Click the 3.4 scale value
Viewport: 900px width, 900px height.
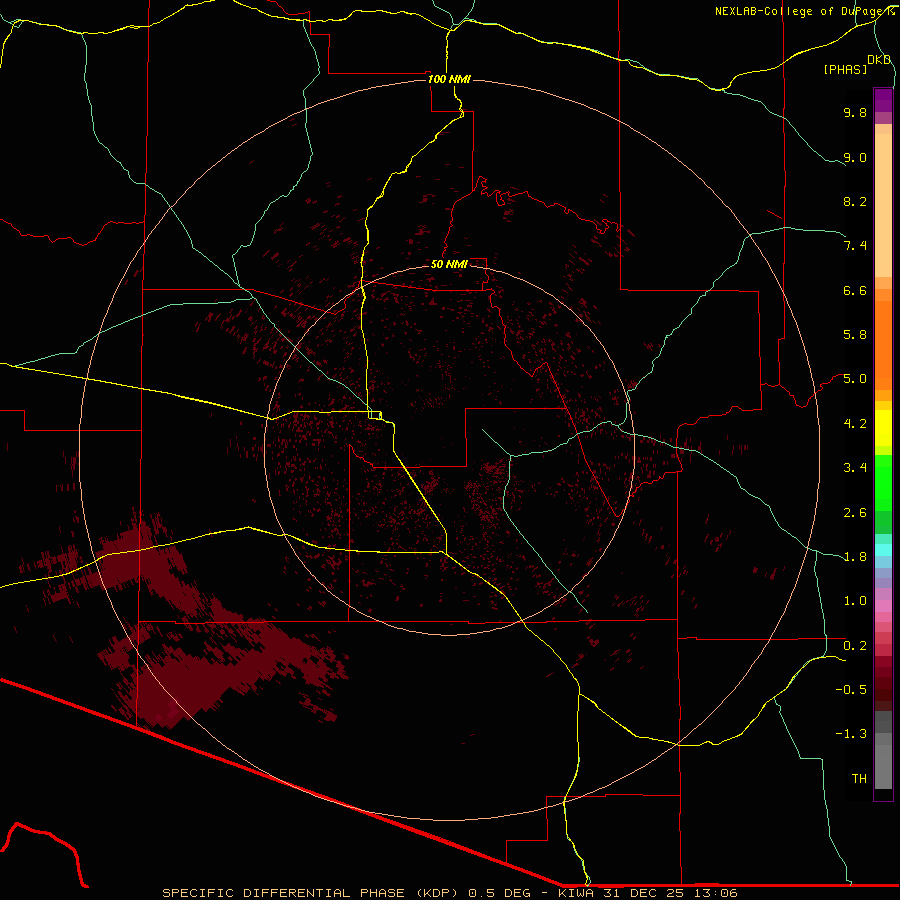855,468
